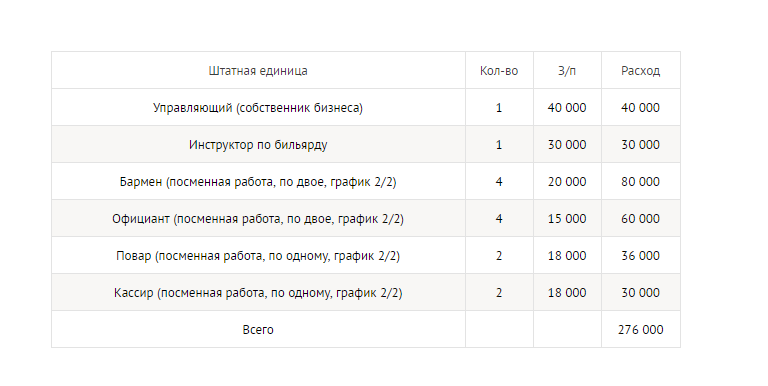The height and width of the screenshot is (386, 768).
Task: Click the "Повар" row description cell
Action: pyautogui.click(x=258, y=256)
